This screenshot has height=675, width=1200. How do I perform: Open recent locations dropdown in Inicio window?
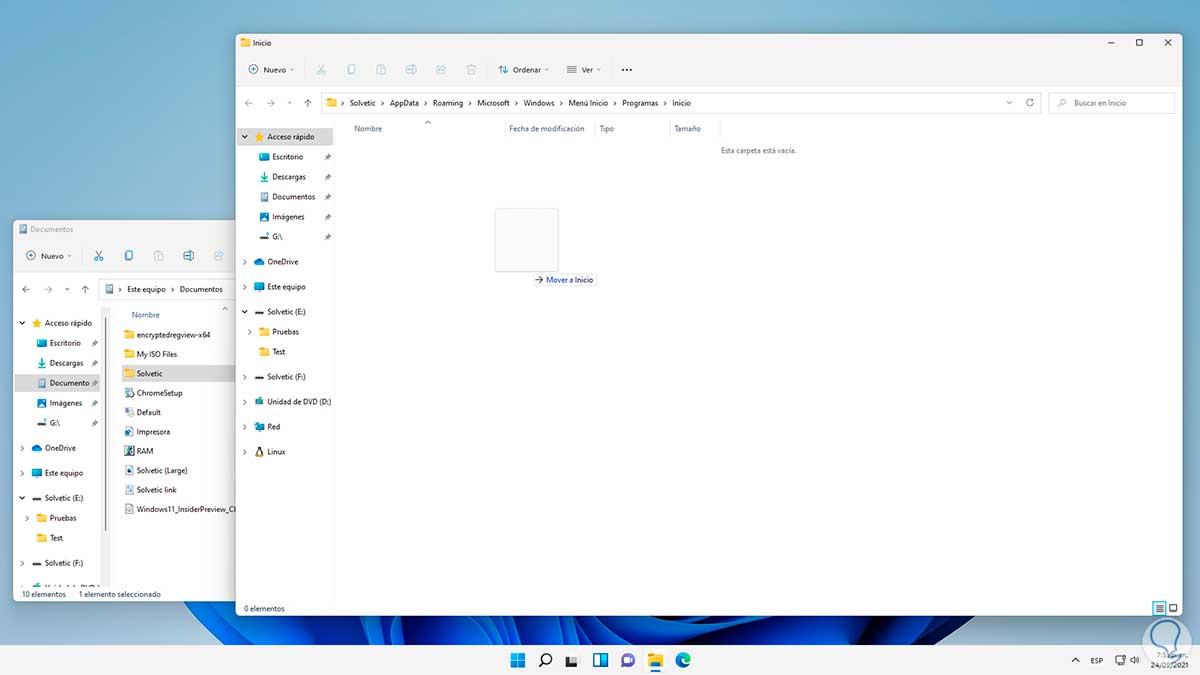tap(289, 103)
